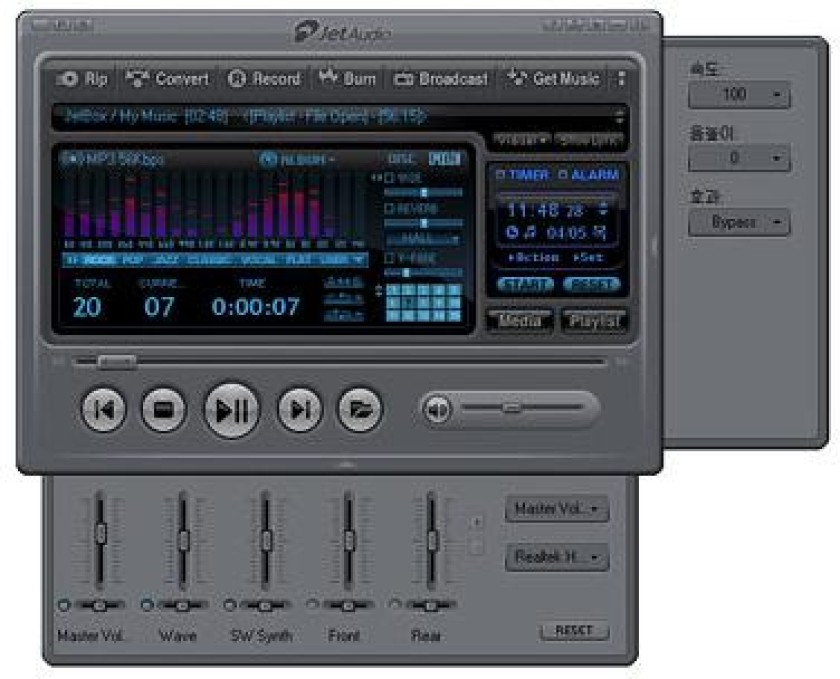Click the clock icon in the timer panel
Screen dimensions: 840x679
512,232
